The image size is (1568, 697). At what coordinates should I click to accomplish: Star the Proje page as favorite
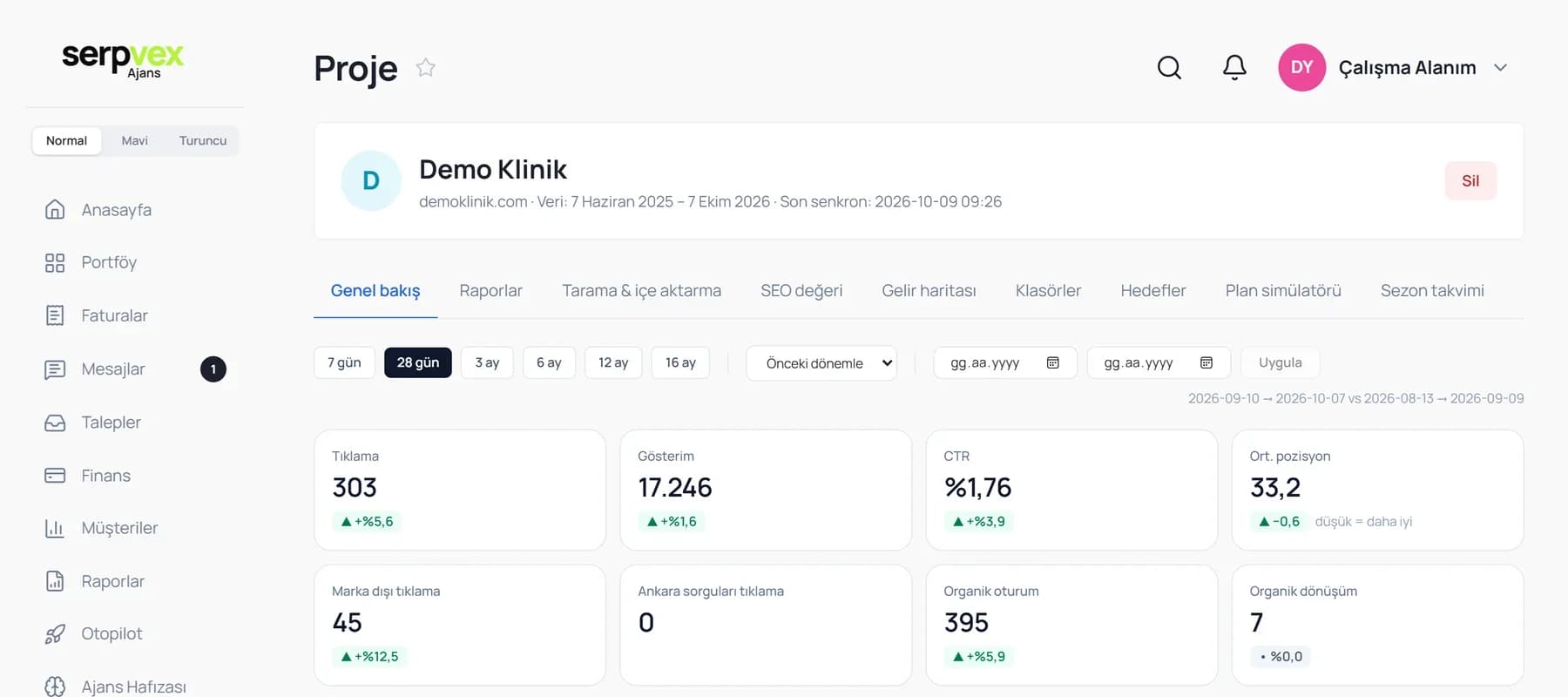click(x=425, y=67)
